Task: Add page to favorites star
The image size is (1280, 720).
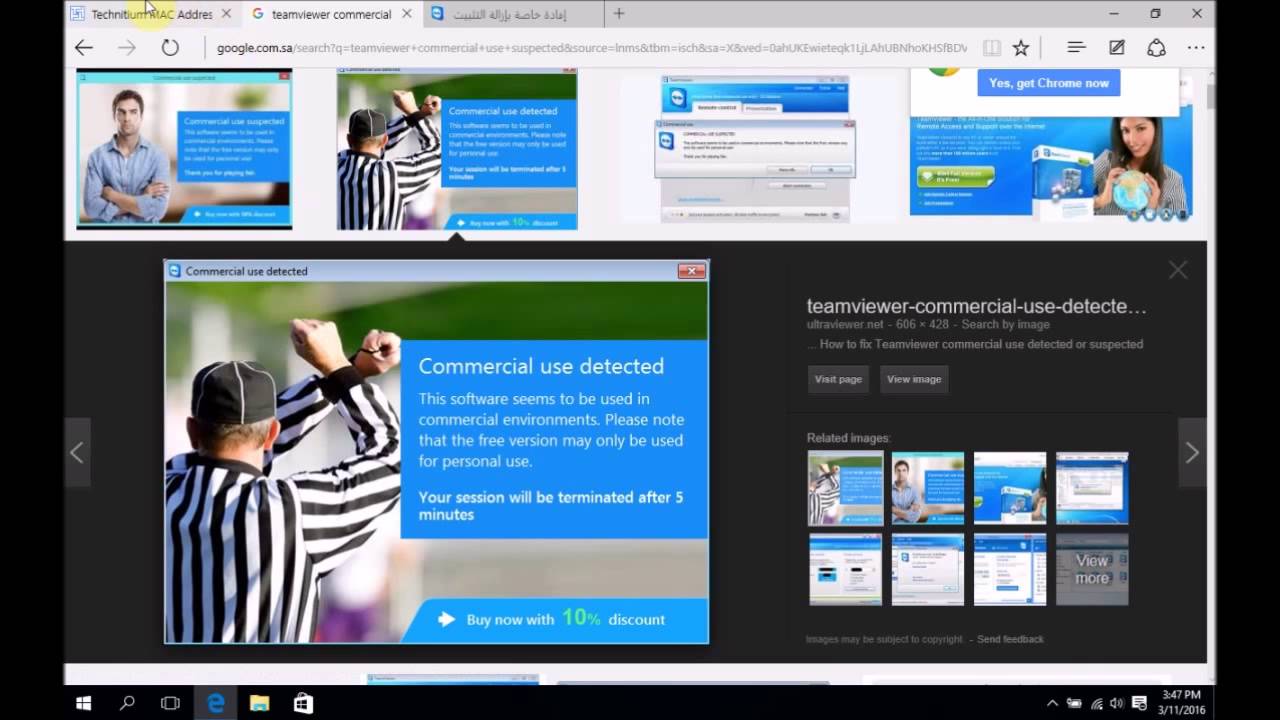Action: pos(1021,47)
